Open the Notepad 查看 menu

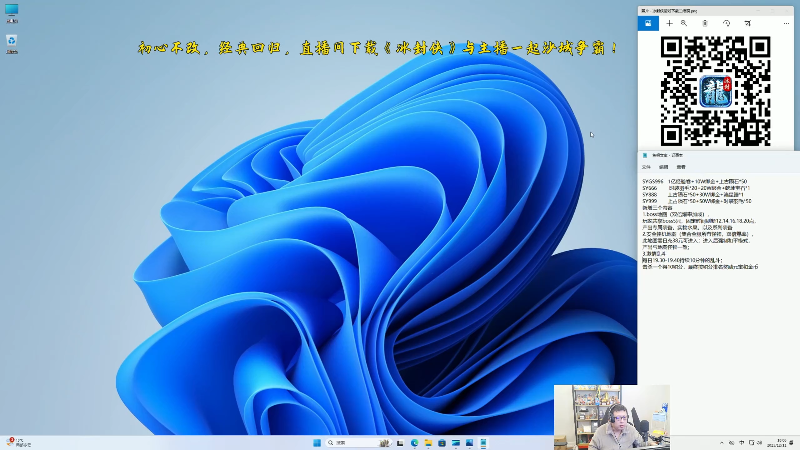681,167
